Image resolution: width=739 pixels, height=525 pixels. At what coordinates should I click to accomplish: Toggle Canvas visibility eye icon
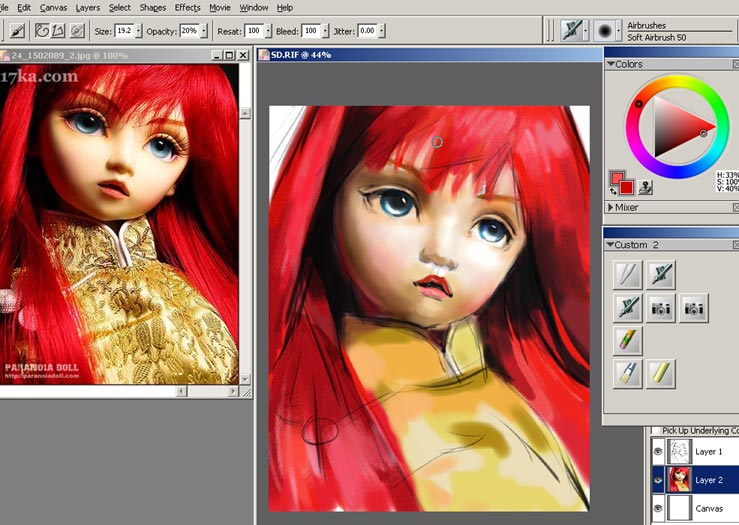click(658, 508)
